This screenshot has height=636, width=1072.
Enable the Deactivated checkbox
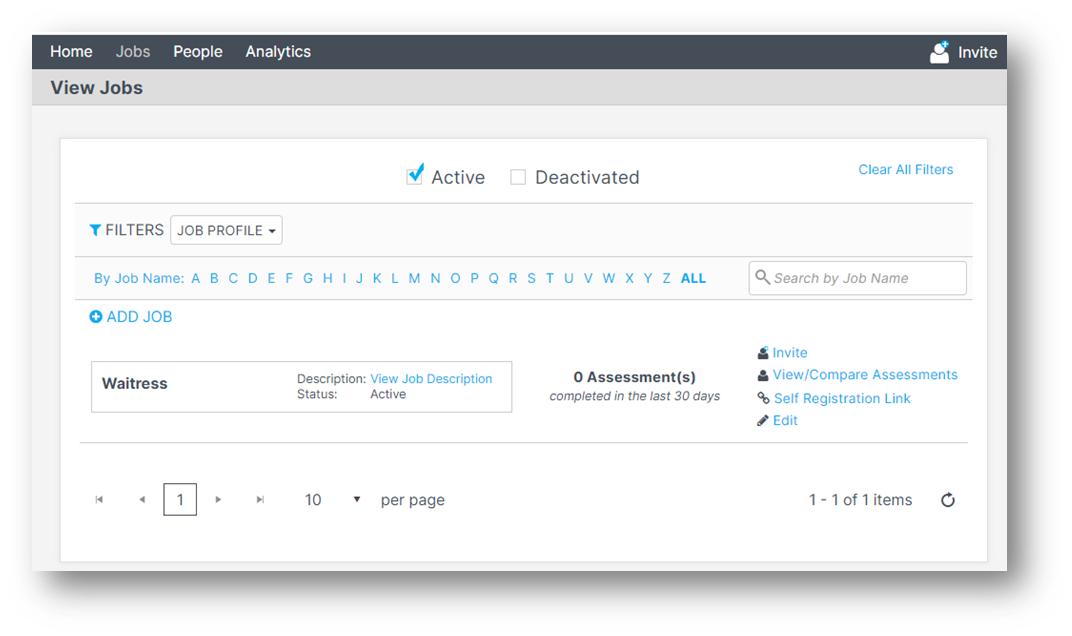(x=518, y=176)
